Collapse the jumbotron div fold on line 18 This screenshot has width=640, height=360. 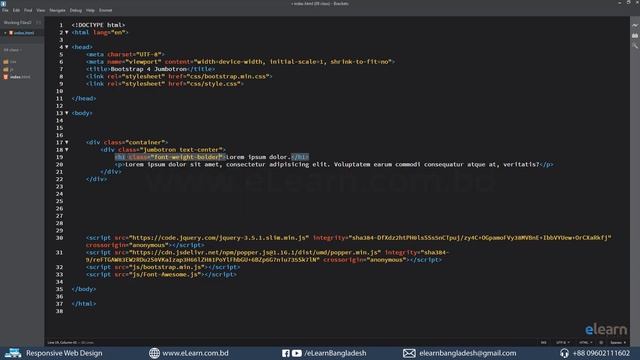tap(67, 150)
